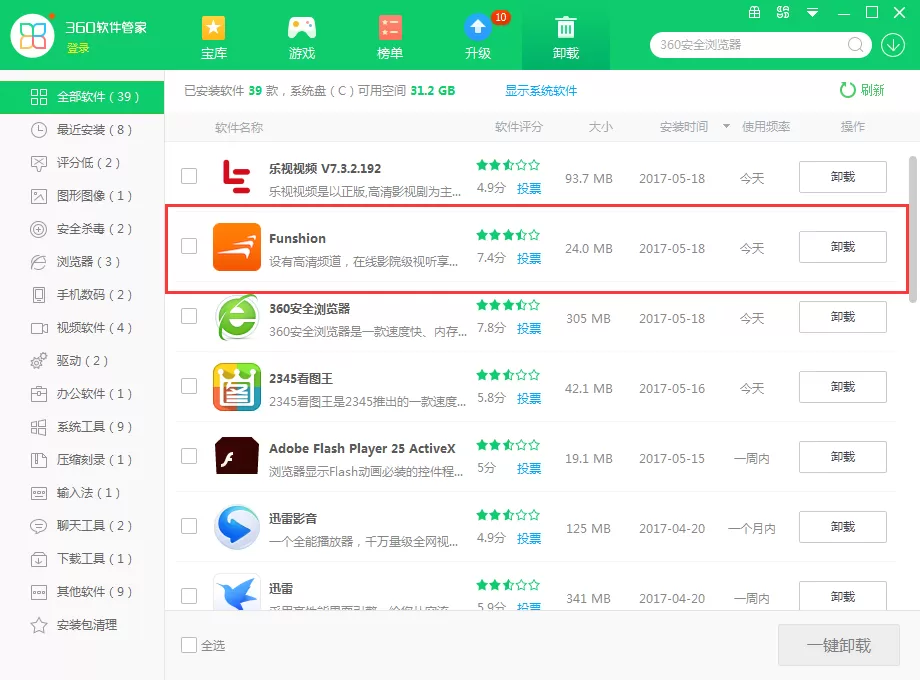Sort by 软件名称 column header
This screenshot has width=920, height=680.
(x=239, y=127)
